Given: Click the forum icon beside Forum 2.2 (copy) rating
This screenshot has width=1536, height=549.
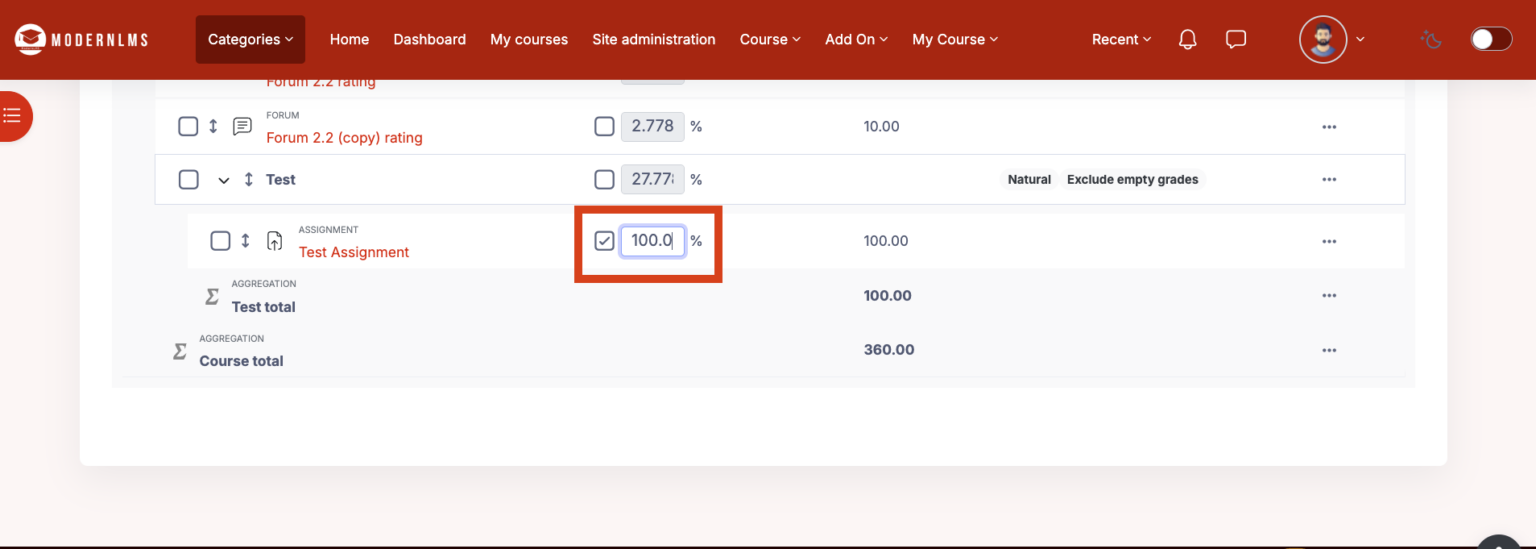Looking at the screenshot, I should [242, 127].
